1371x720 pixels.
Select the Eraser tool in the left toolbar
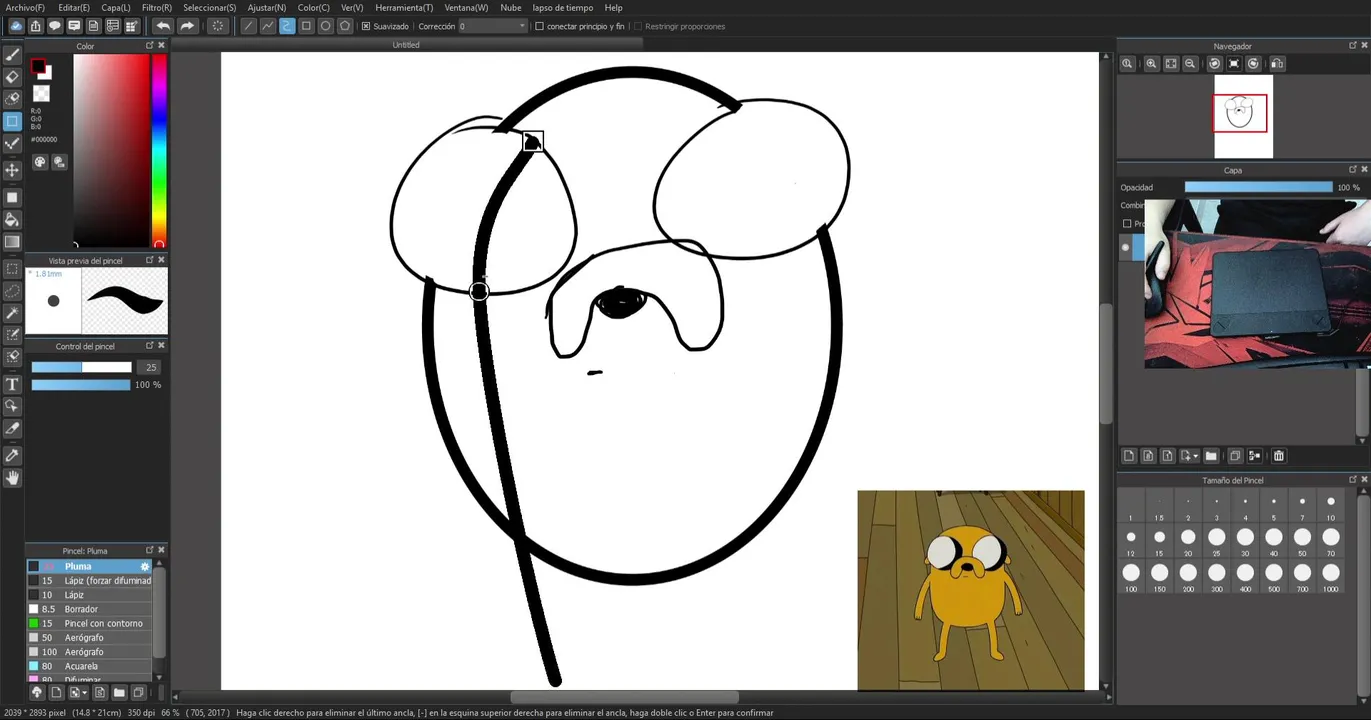pyautogui.click(x=12, y=77)
